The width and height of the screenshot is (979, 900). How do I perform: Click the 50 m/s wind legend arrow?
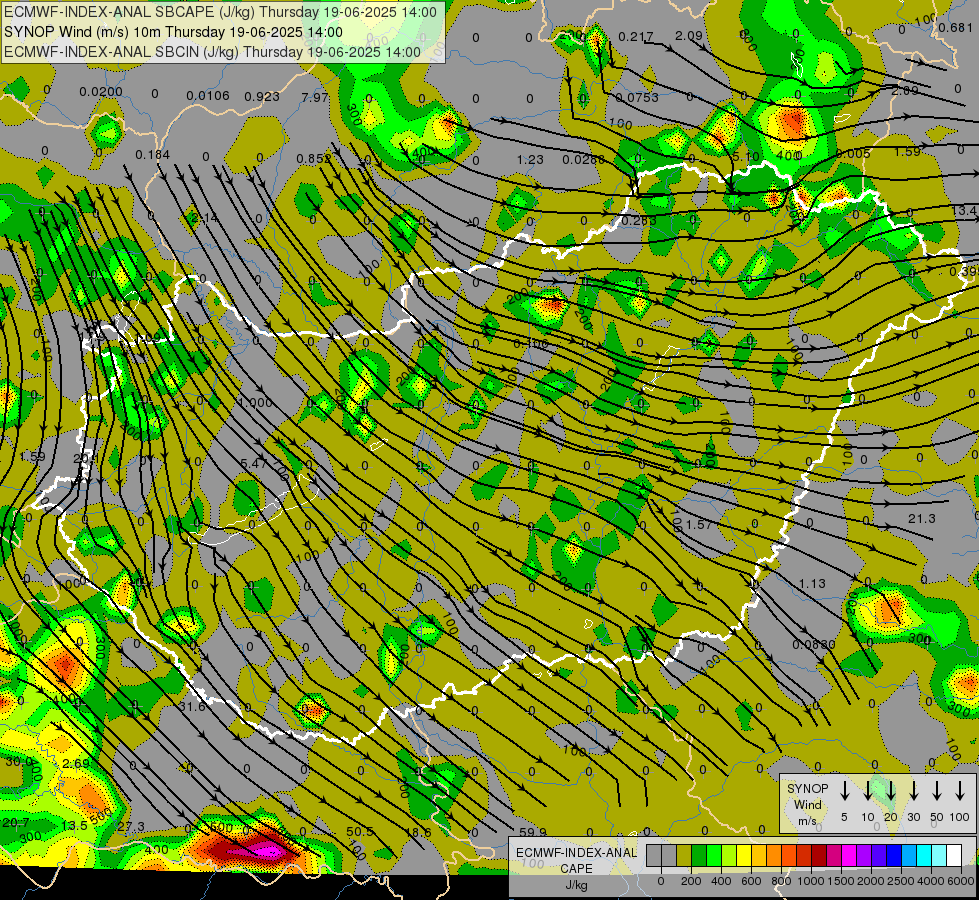[x=937, y=791]
